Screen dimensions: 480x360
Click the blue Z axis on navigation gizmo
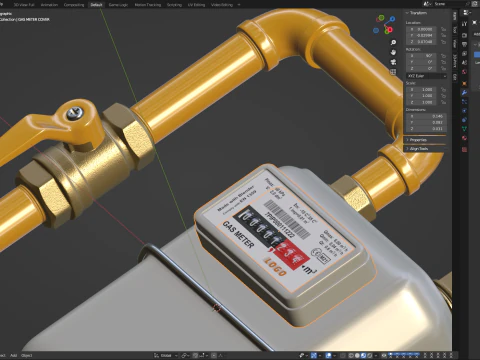392,19
